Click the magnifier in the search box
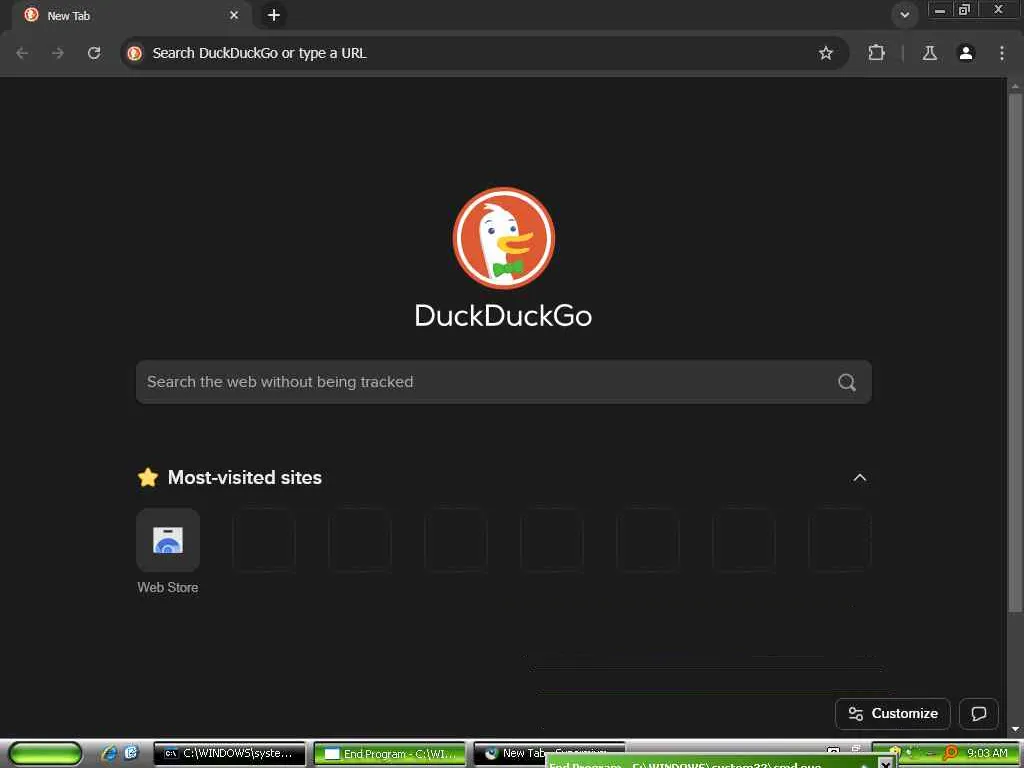The image size is (1024, 768). pyautogui.click(x=846, y=382)
